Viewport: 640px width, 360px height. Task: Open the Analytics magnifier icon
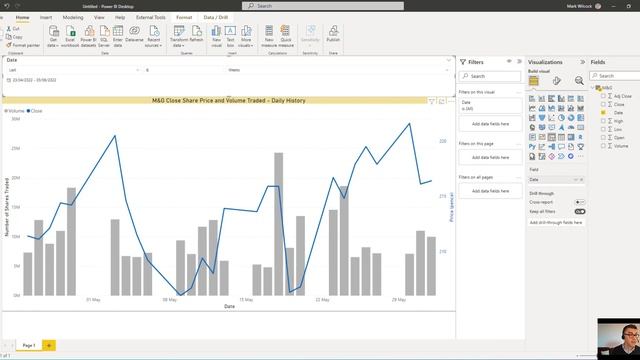click(x=579, y=81)
